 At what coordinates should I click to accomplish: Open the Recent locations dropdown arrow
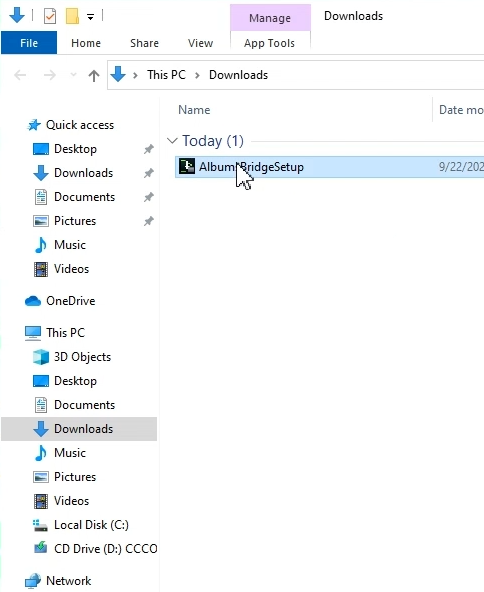(x=74, y=75)
